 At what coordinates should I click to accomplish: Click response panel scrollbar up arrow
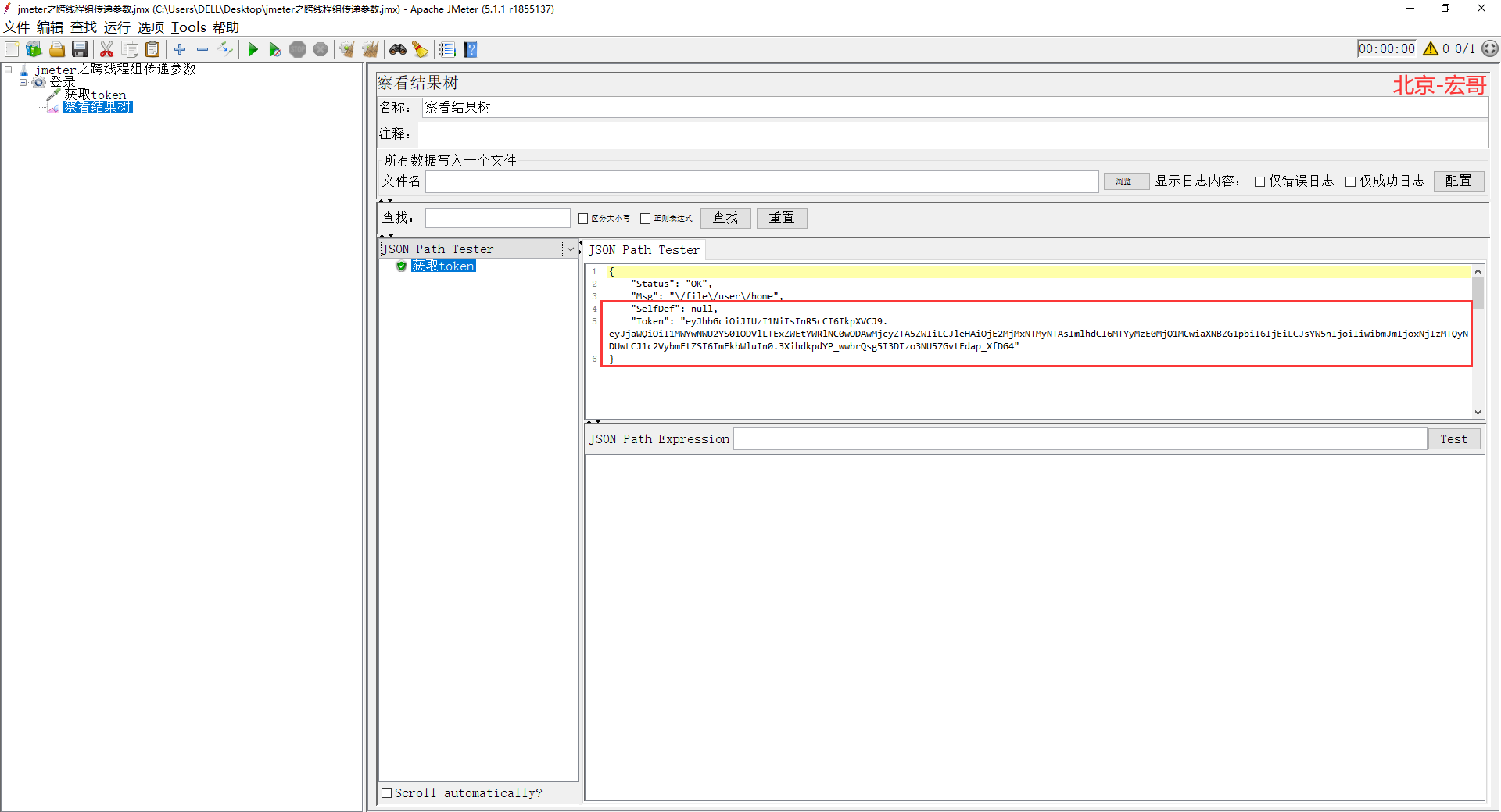pyautogui.click(x=1478, y=271)
